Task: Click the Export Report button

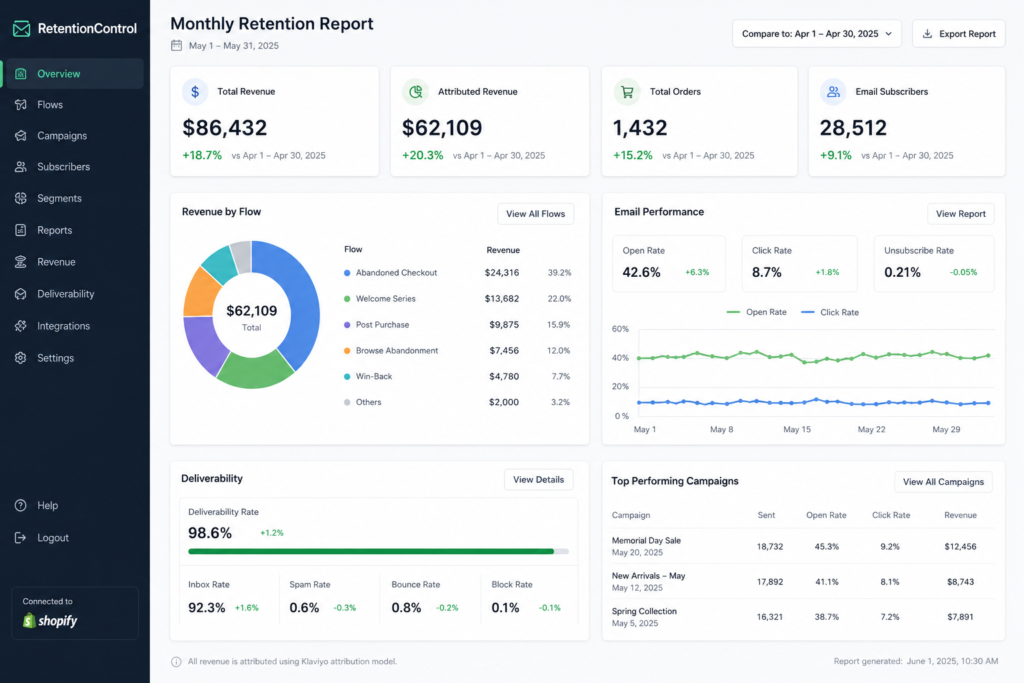Action: [959, 33]
